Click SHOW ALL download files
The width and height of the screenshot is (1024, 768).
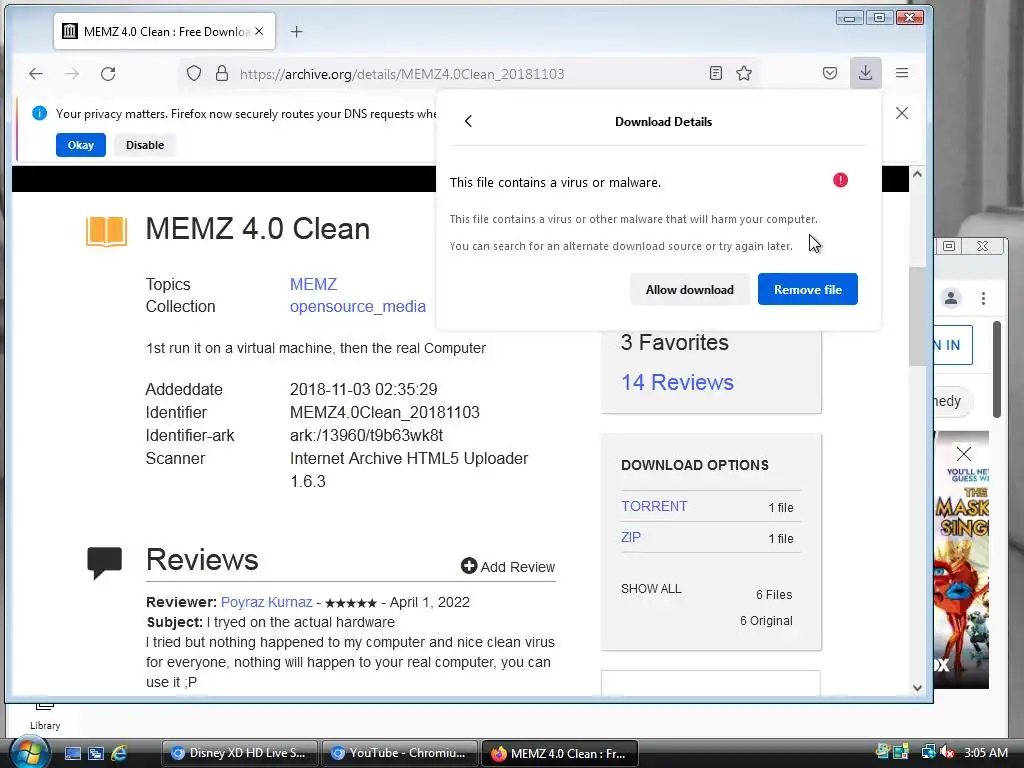(x=651, y=588)
